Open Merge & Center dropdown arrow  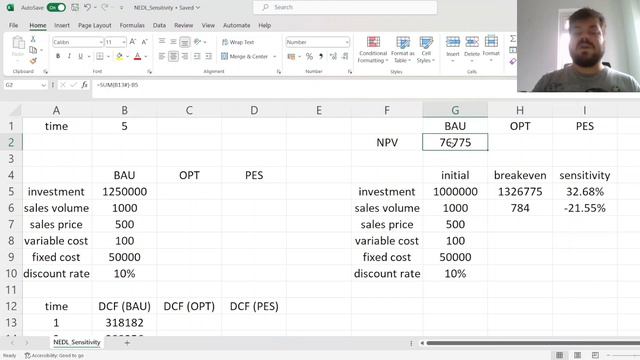click(x=275, y=56)
